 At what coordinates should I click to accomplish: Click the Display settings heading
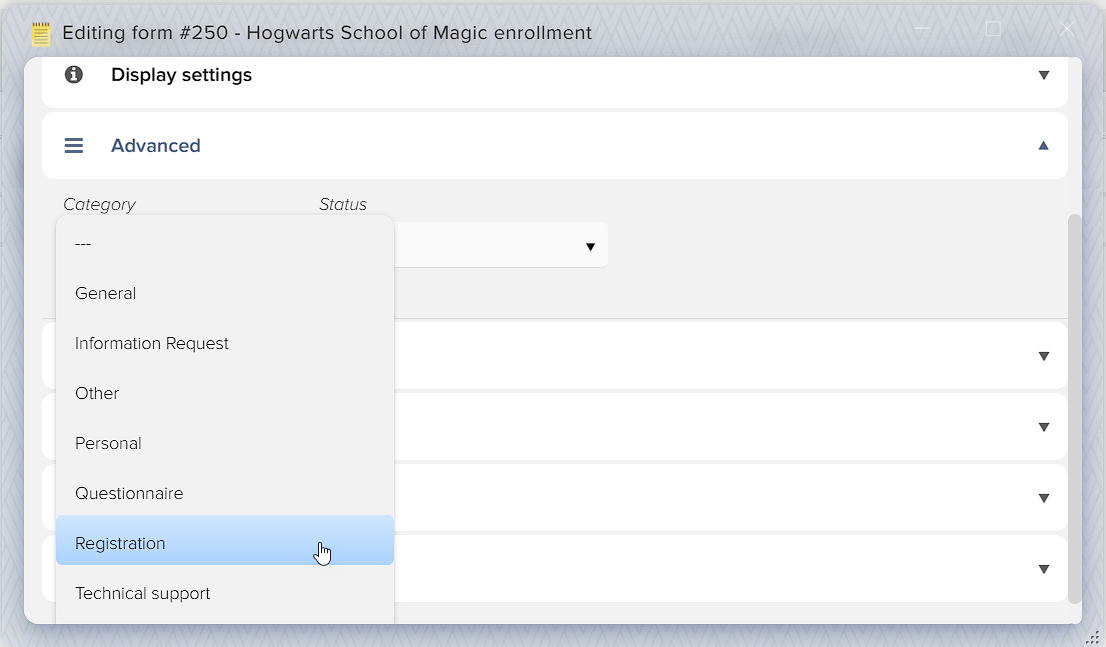coord(181,75)
